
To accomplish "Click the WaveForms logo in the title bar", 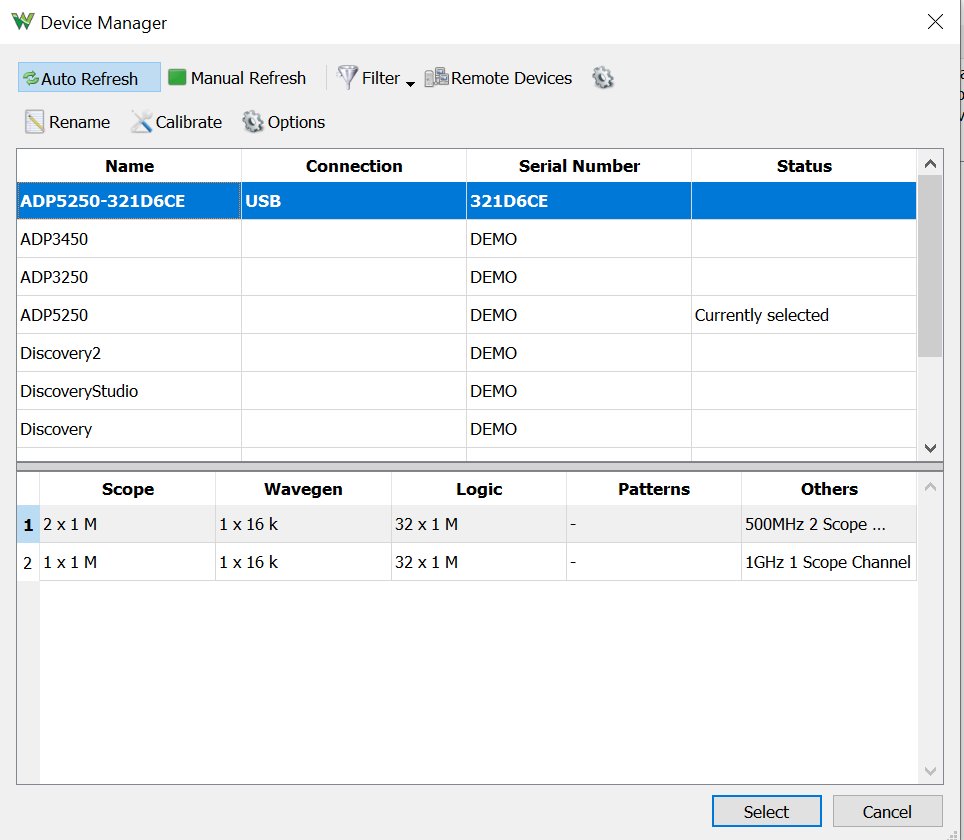I will coord(23,22).
